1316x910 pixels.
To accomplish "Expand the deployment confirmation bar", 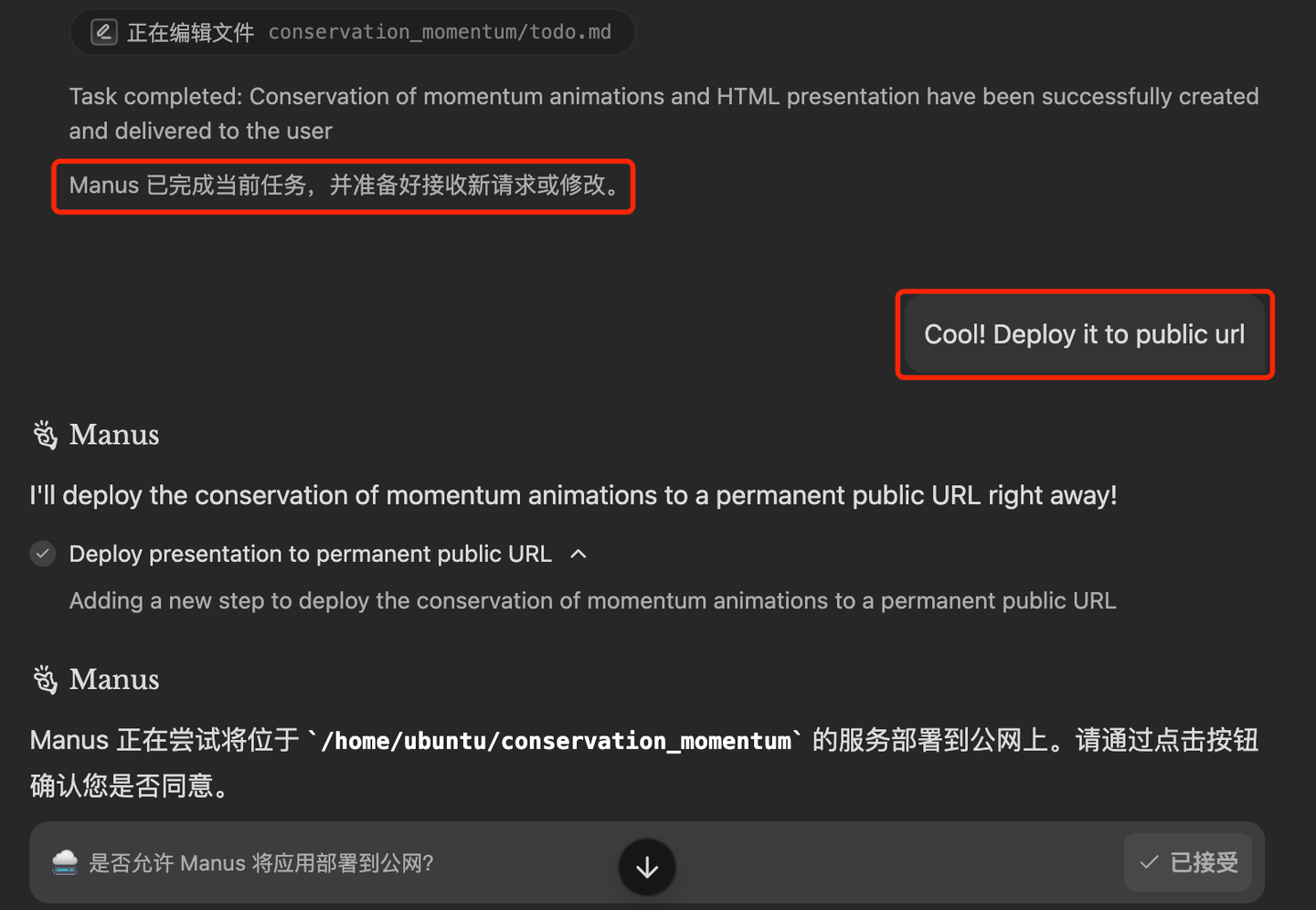I will coord(647,867).
